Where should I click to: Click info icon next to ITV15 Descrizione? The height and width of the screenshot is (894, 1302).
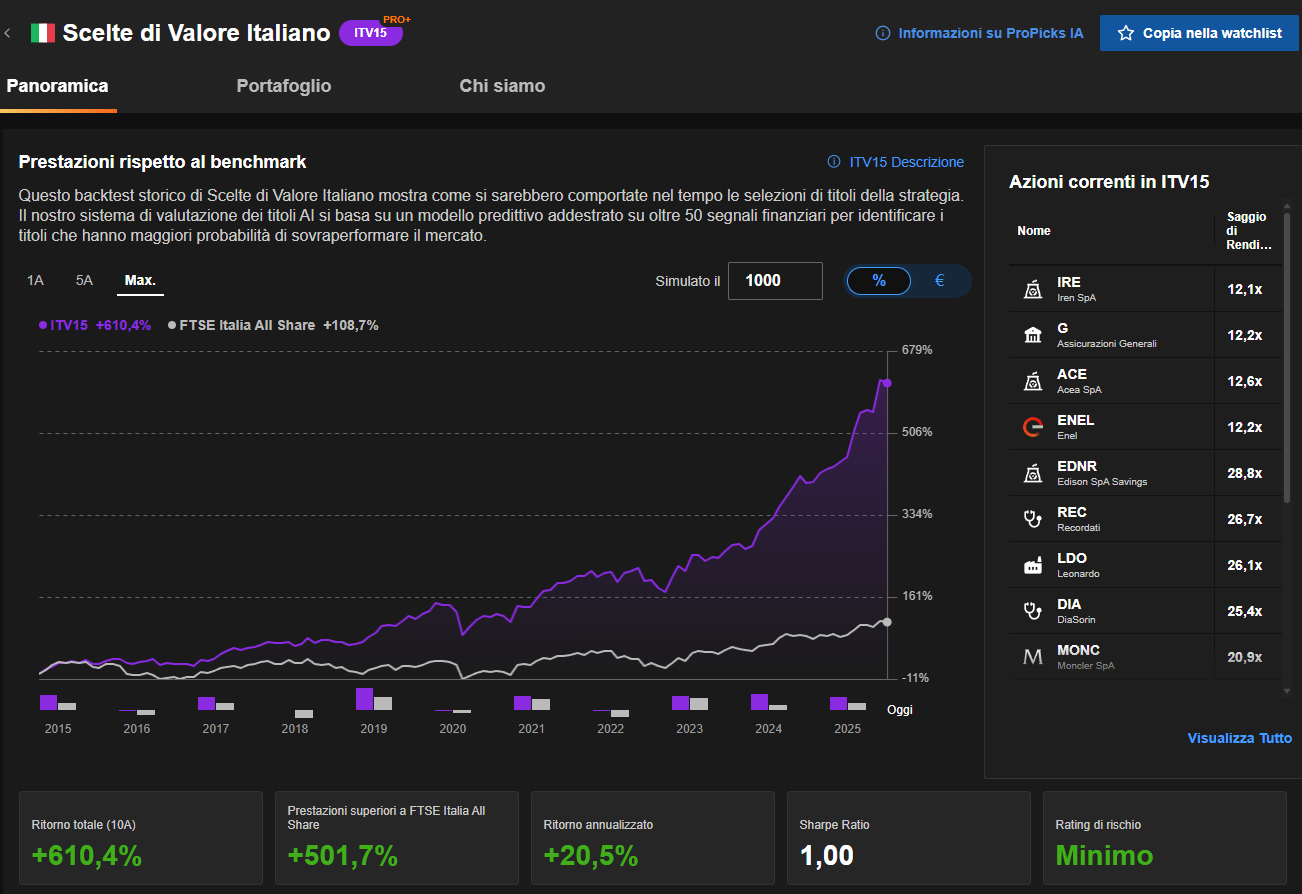[x=833, y=162]
